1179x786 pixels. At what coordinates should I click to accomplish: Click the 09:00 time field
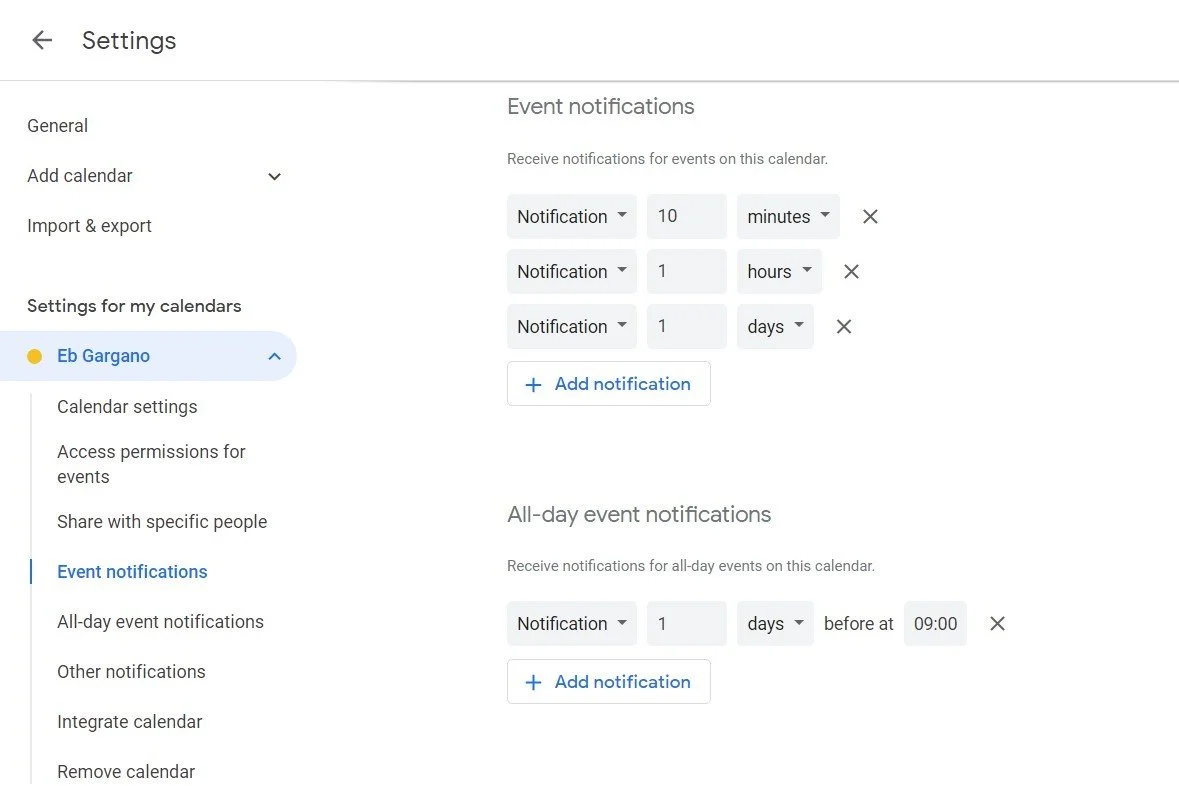coord(935,624)
